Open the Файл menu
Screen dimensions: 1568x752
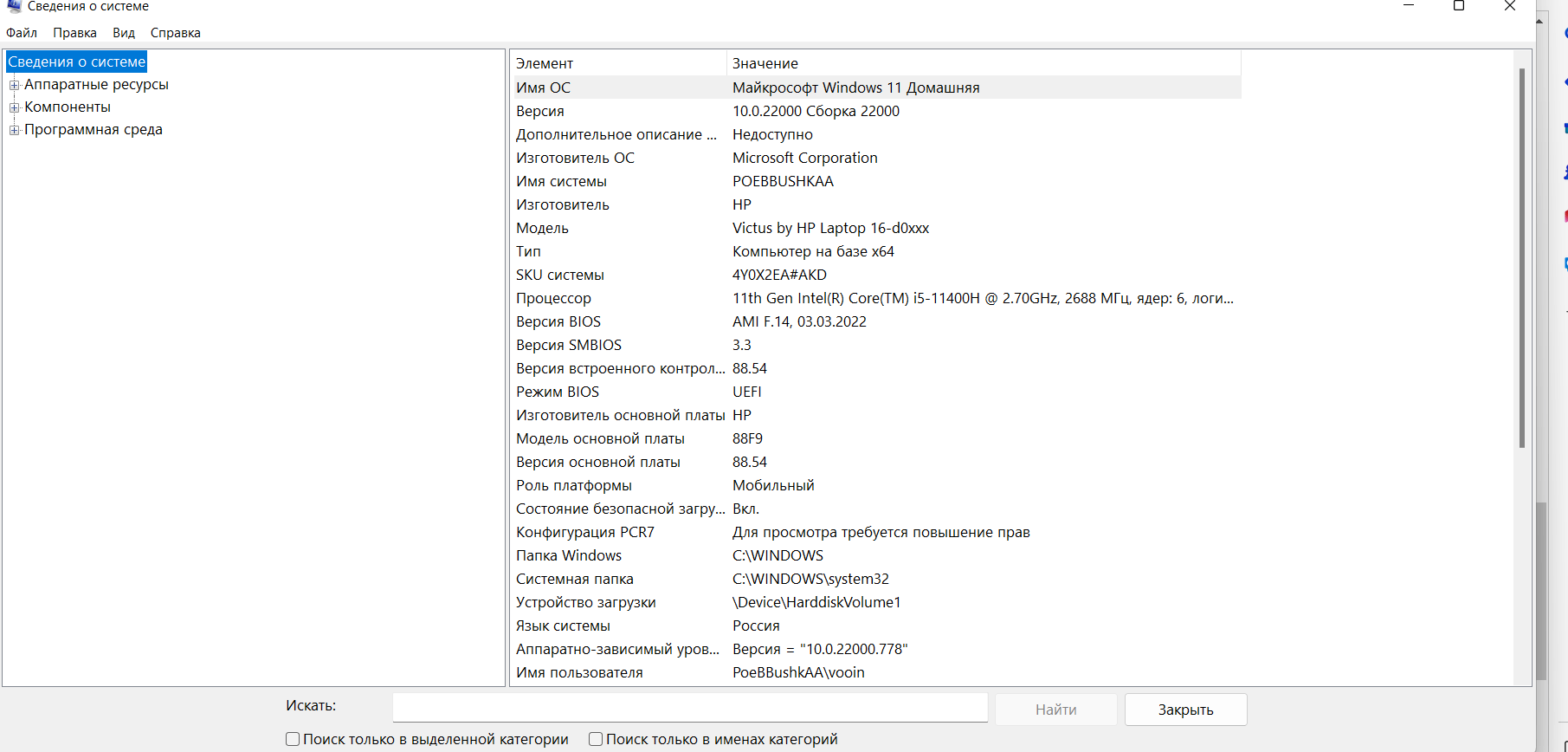22,33
